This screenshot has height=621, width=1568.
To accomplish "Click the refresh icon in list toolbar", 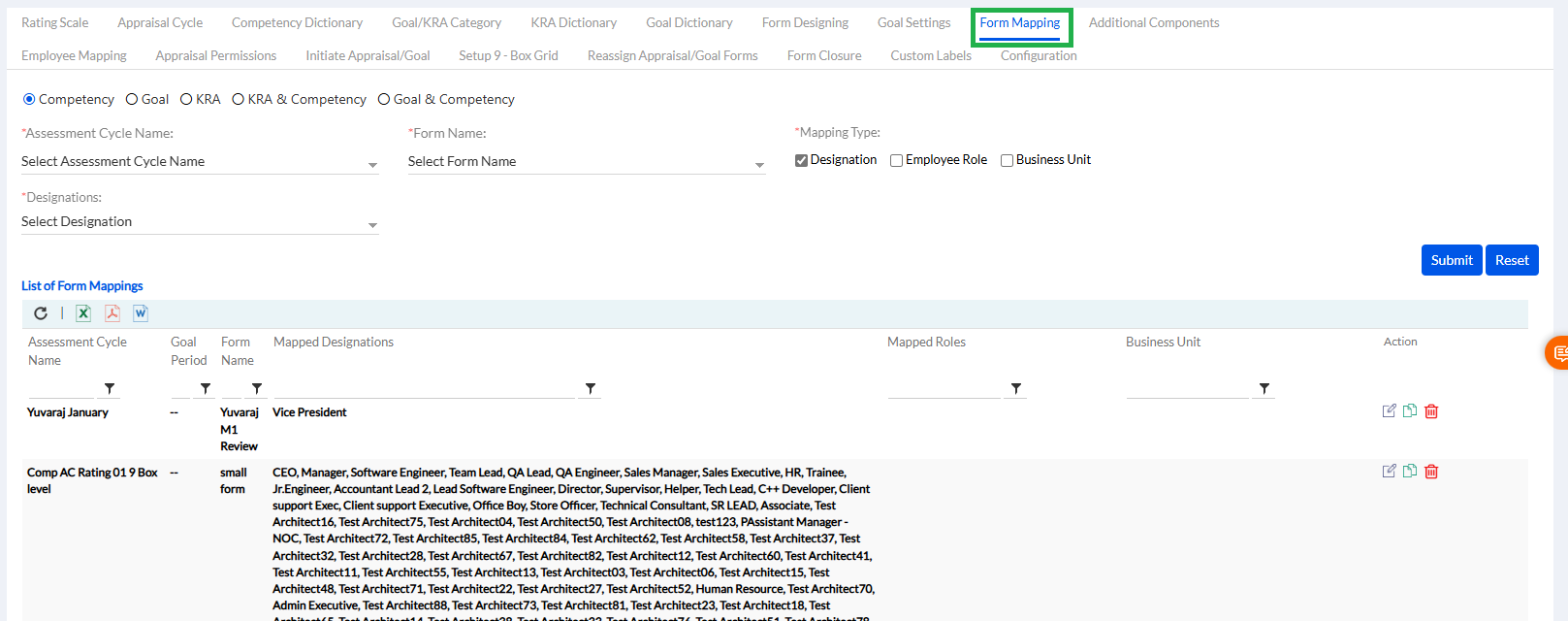I will (x=41, y=313).
